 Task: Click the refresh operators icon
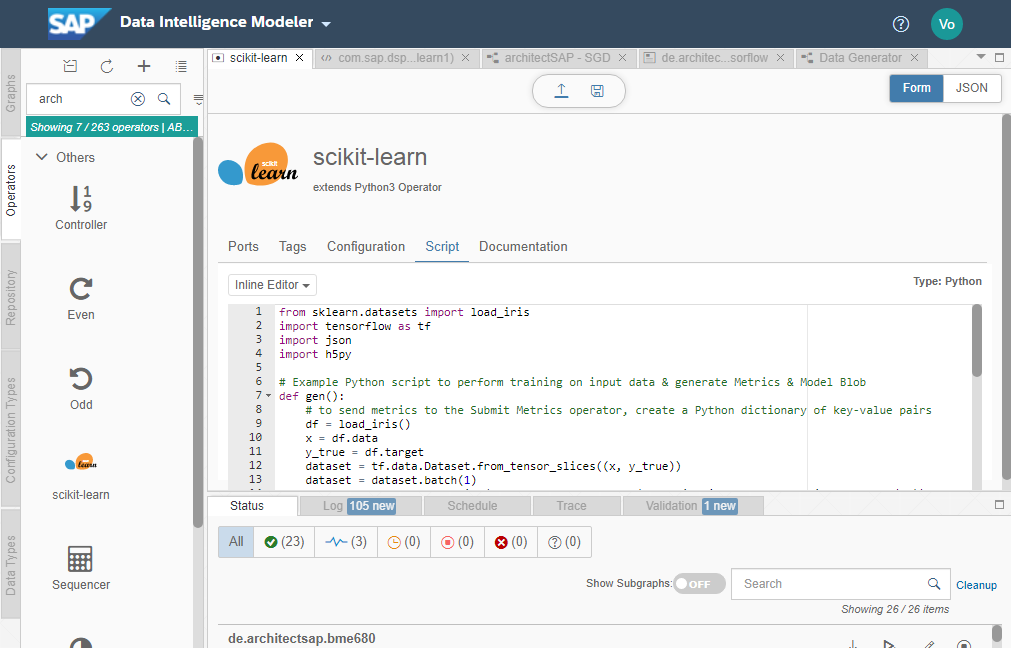point(107,67)
